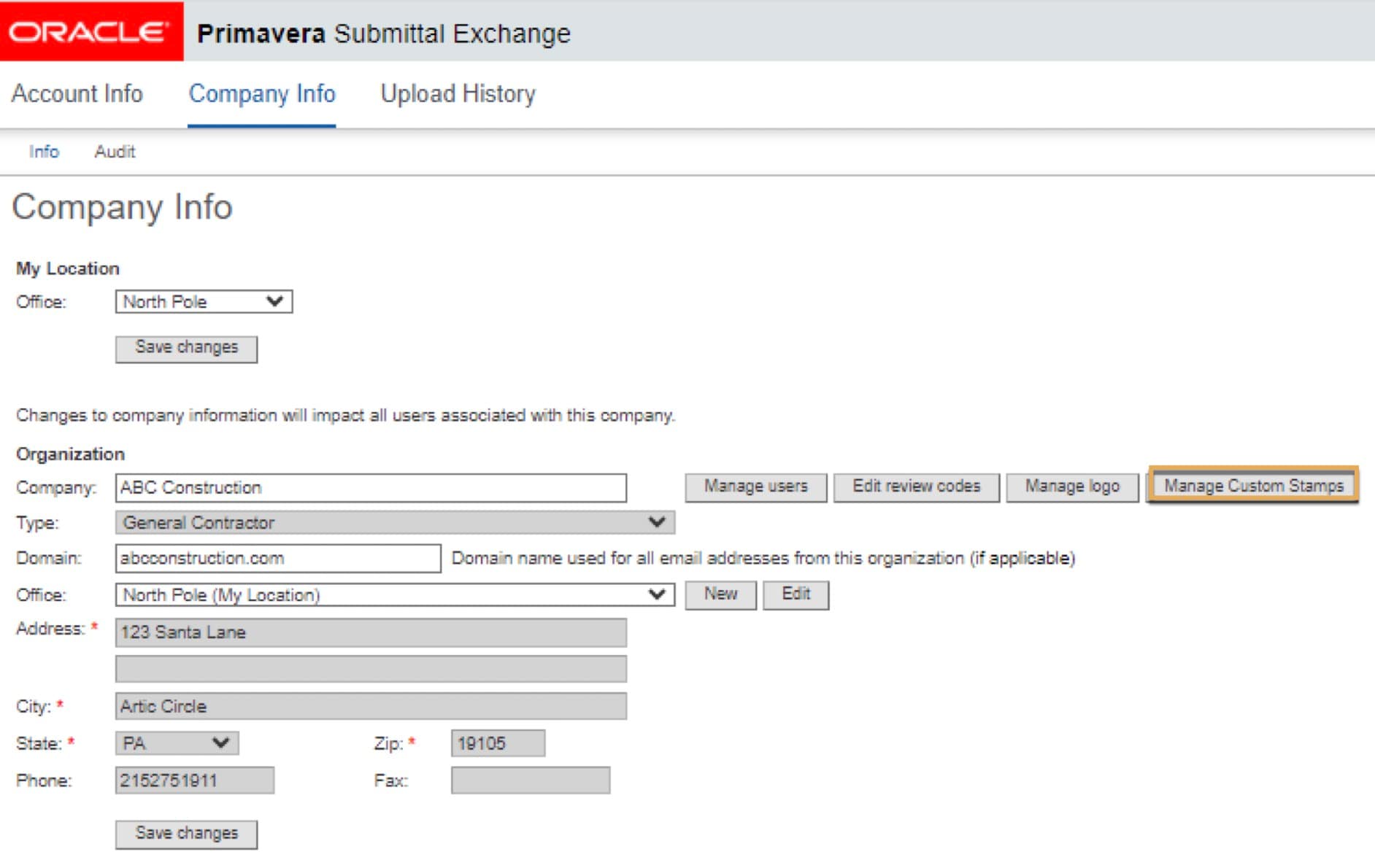Click the Edit office button

point(796,594)
